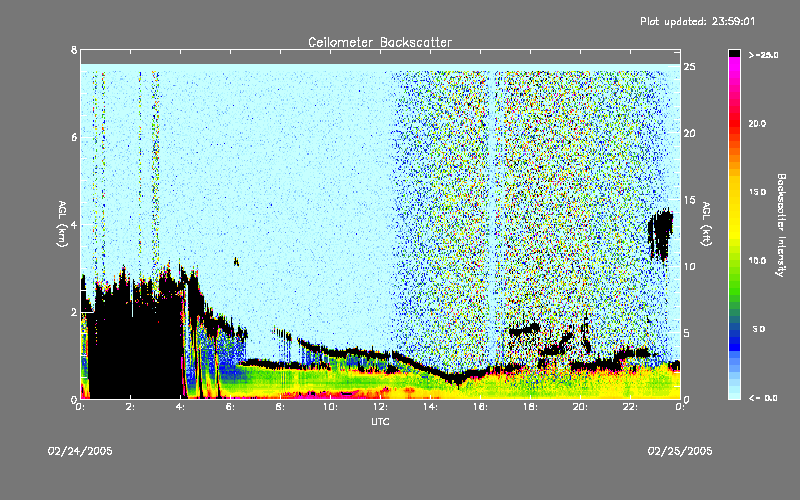The height and width of the screenshot is (500, 800).
Task: Click the '22:' UTC time axis label
Action: click(630, 407)
